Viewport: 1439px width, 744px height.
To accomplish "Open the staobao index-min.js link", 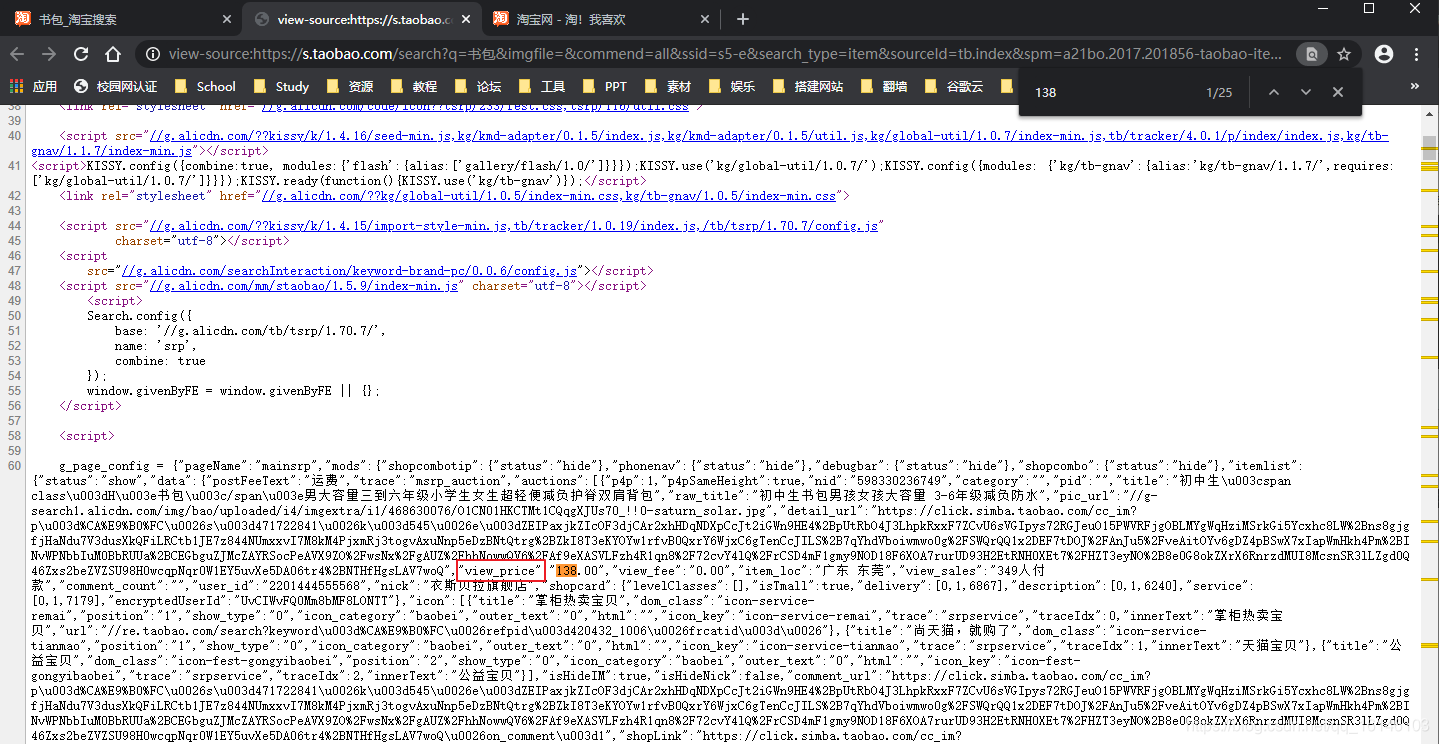I will (x=304, y=286).
